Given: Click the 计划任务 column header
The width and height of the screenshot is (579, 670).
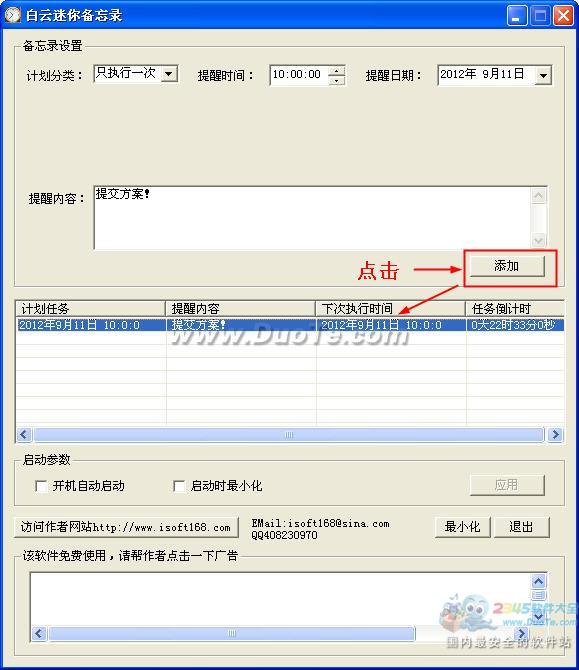Looking at the screenshot, I should [91, 309].
